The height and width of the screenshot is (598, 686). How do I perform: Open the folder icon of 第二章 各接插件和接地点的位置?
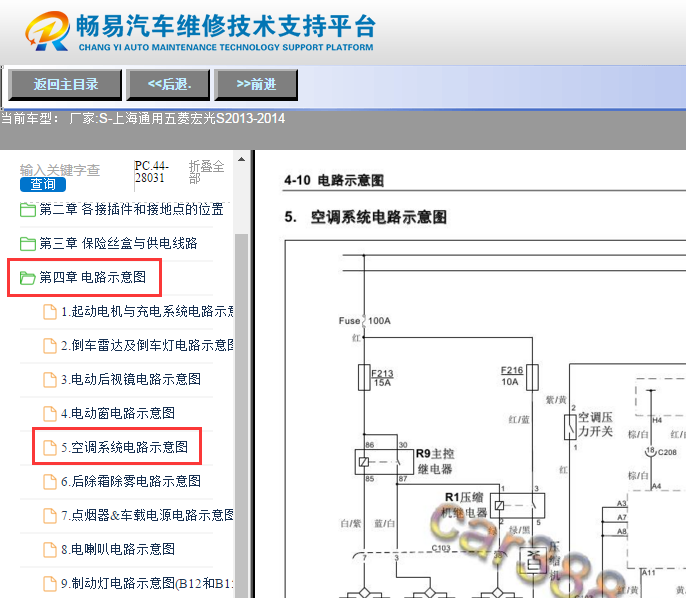coord(28,210)
